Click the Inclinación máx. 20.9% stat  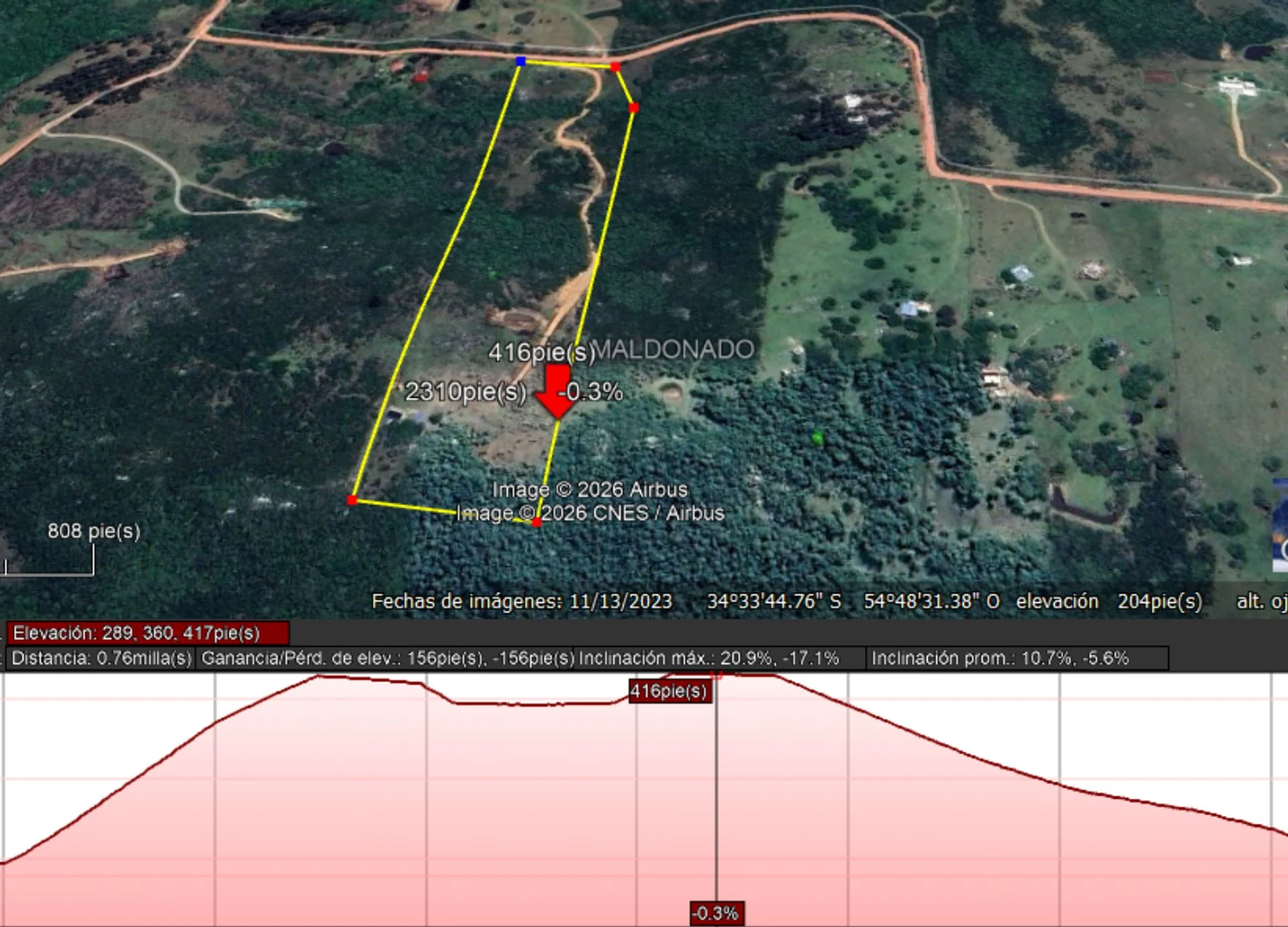point(708,658)
